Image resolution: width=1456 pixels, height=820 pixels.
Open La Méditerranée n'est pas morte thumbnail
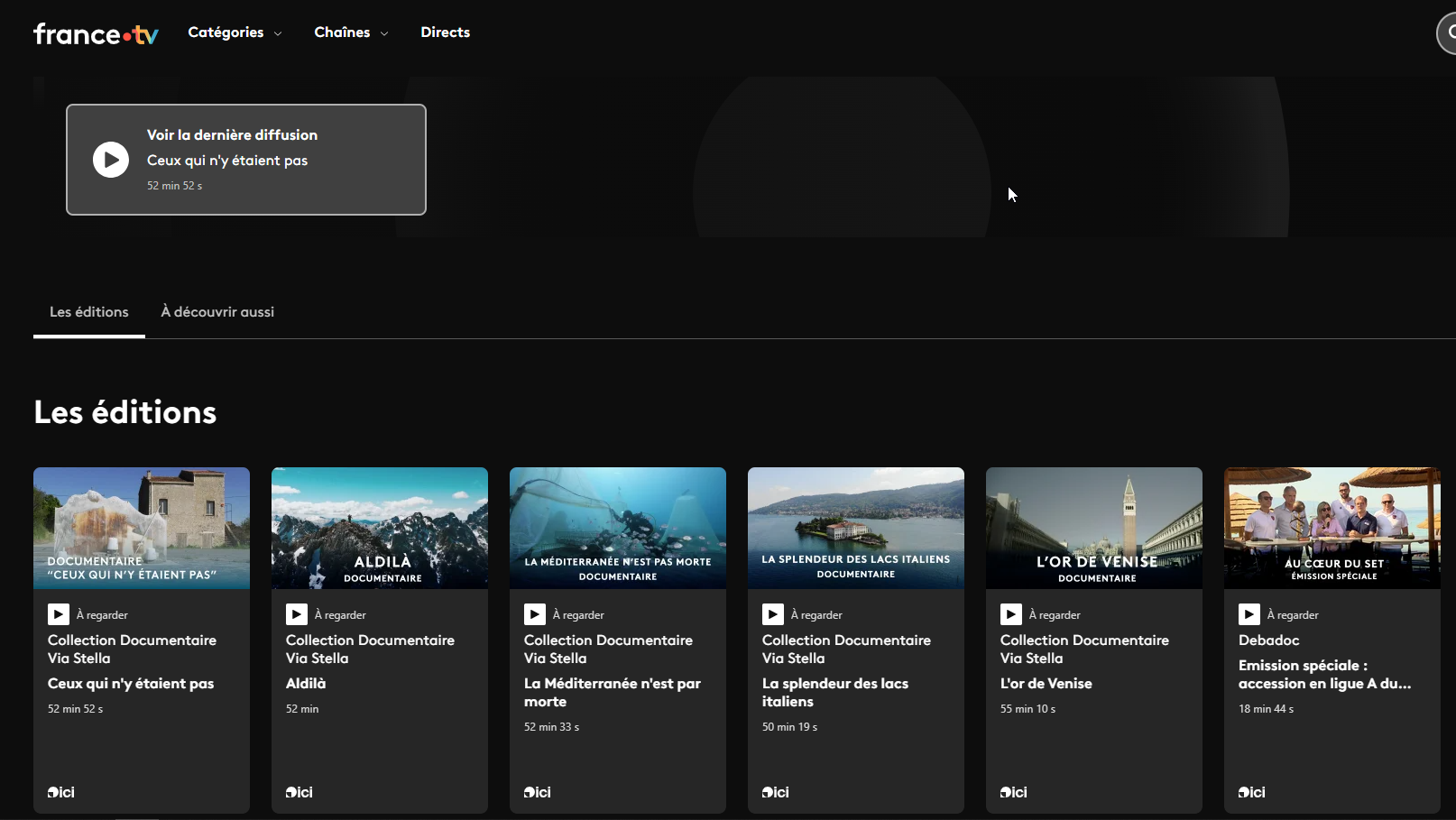coord(618,528)
